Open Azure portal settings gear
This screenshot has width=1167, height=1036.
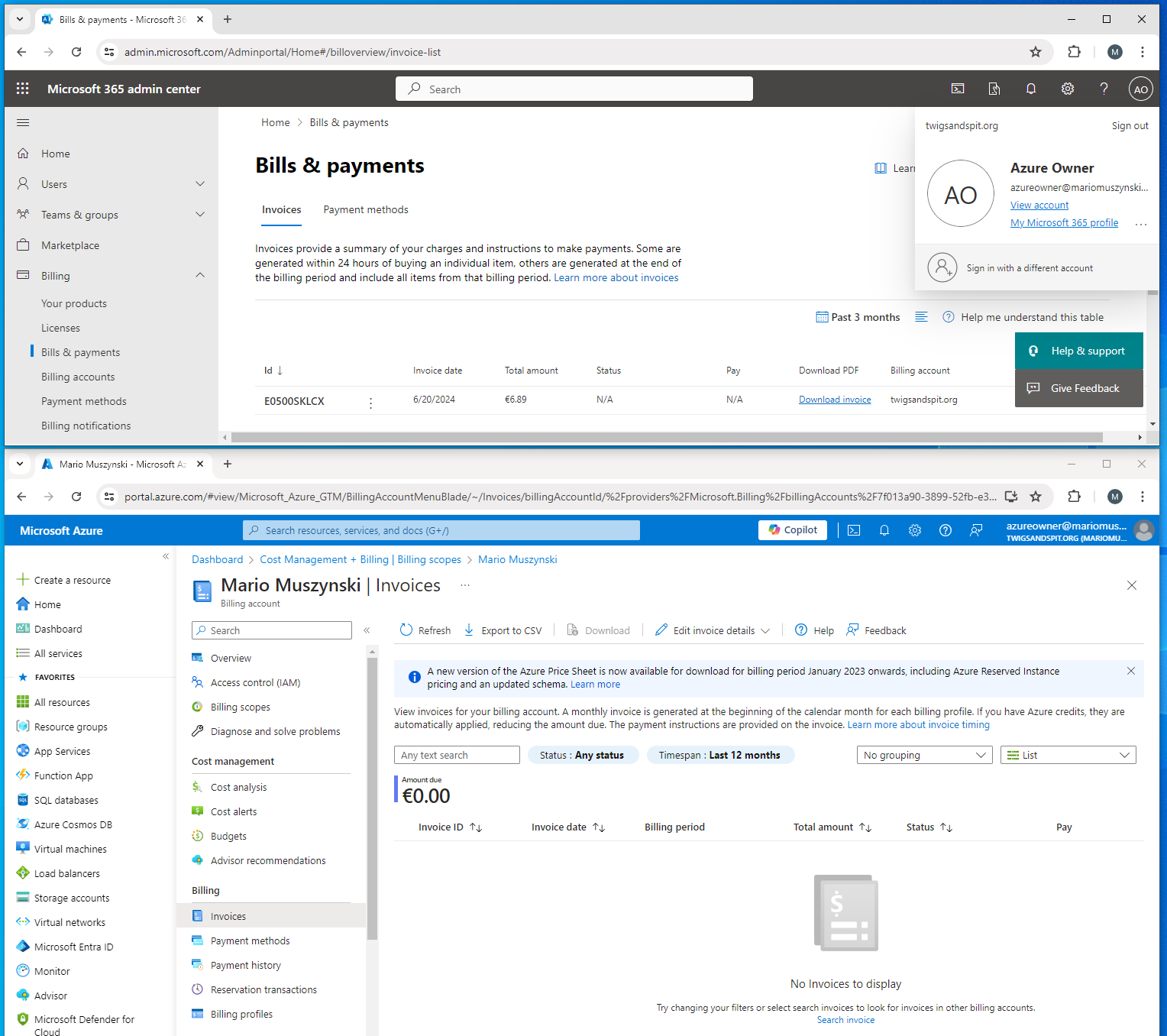(x=915, y=530)
